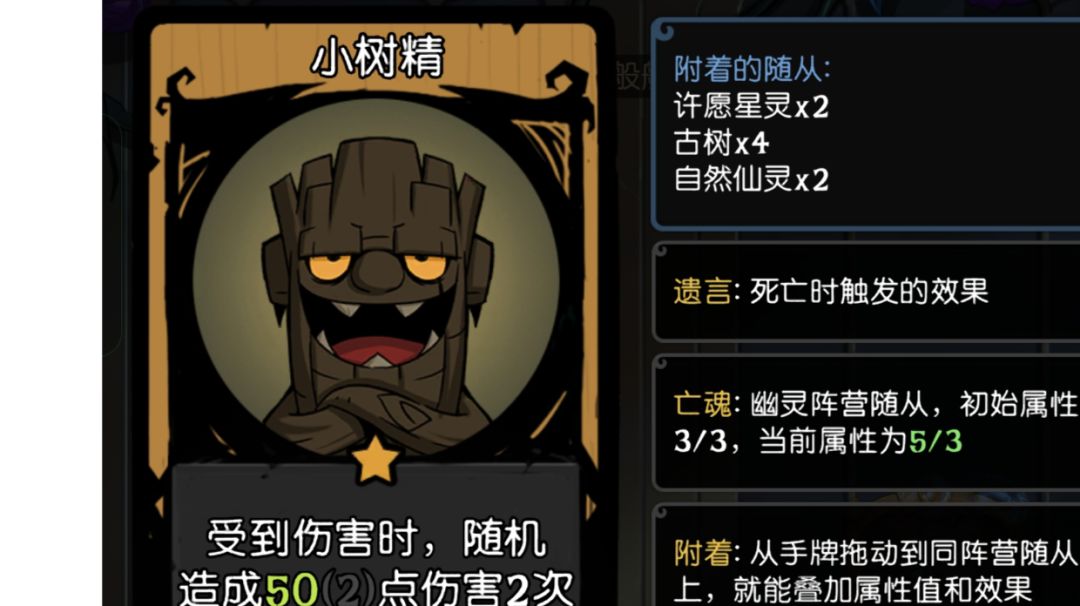Screen dimensions: 1080x606
Task: Click the gold star on the card
Action: (375, 458)
